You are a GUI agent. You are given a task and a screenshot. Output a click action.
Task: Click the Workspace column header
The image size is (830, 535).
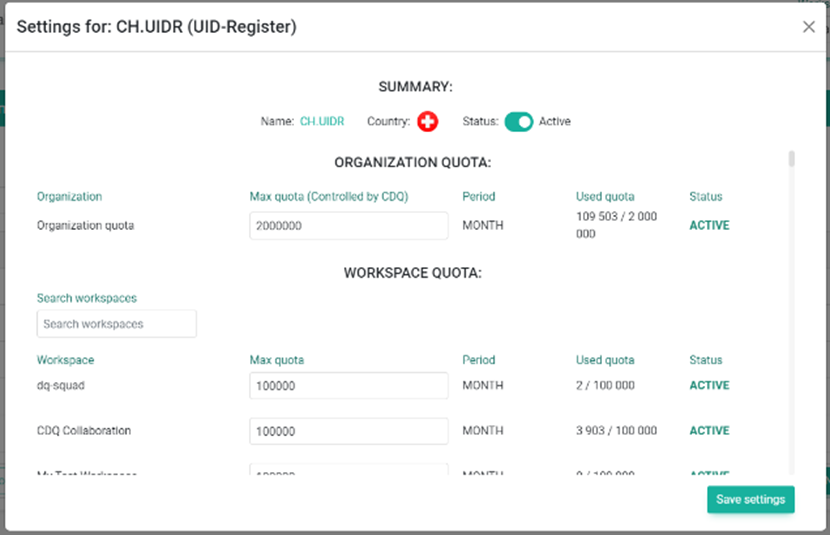(66, 360)
